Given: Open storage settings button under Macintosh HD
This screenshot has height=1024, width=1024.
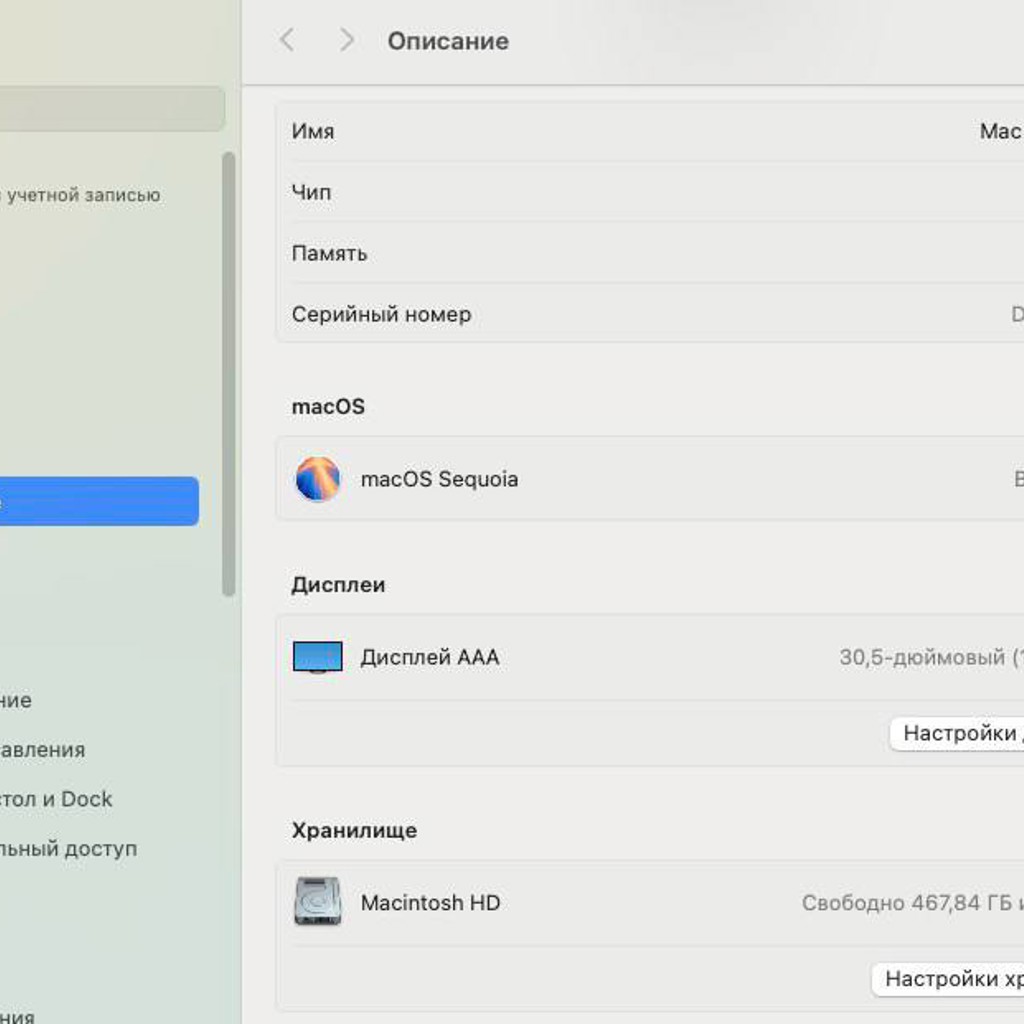Looking at the screenshot, I should tap(948, 979).
